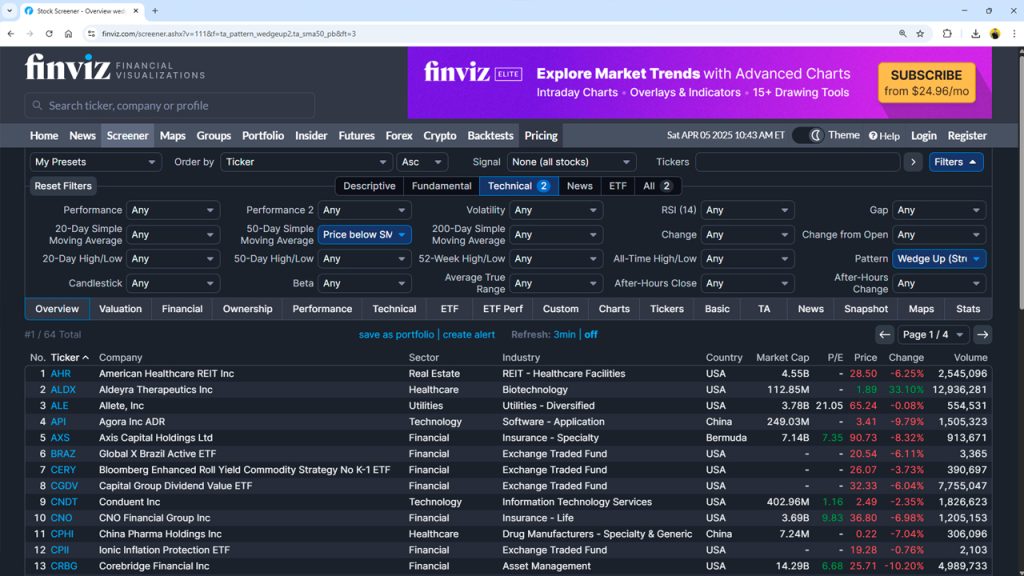Open Asc sort direction dropdown
Viewport: 1024px width, 576px height.
point(421,162)
